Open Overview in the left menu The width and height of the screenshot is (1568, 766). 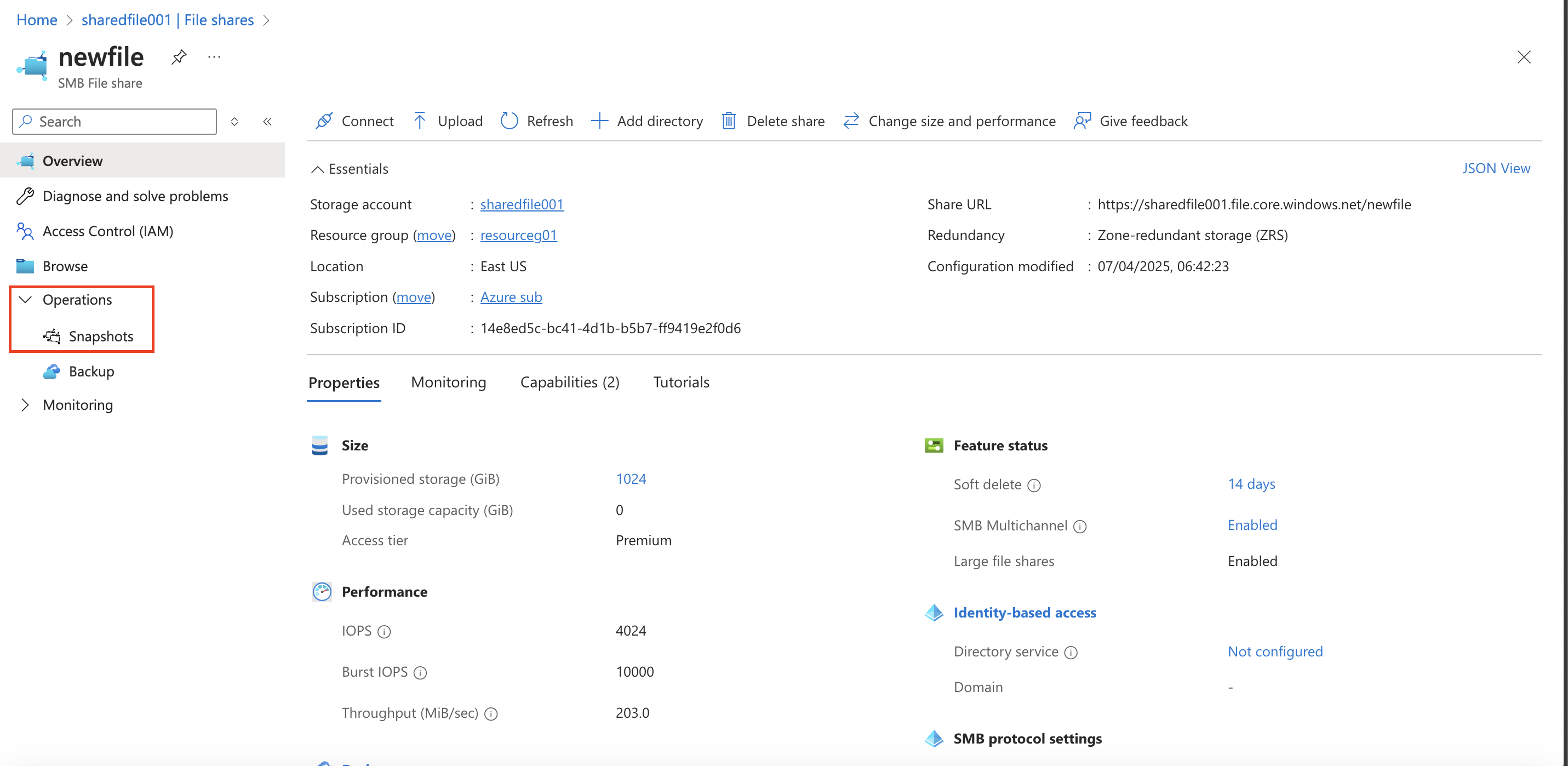point(142,161)
